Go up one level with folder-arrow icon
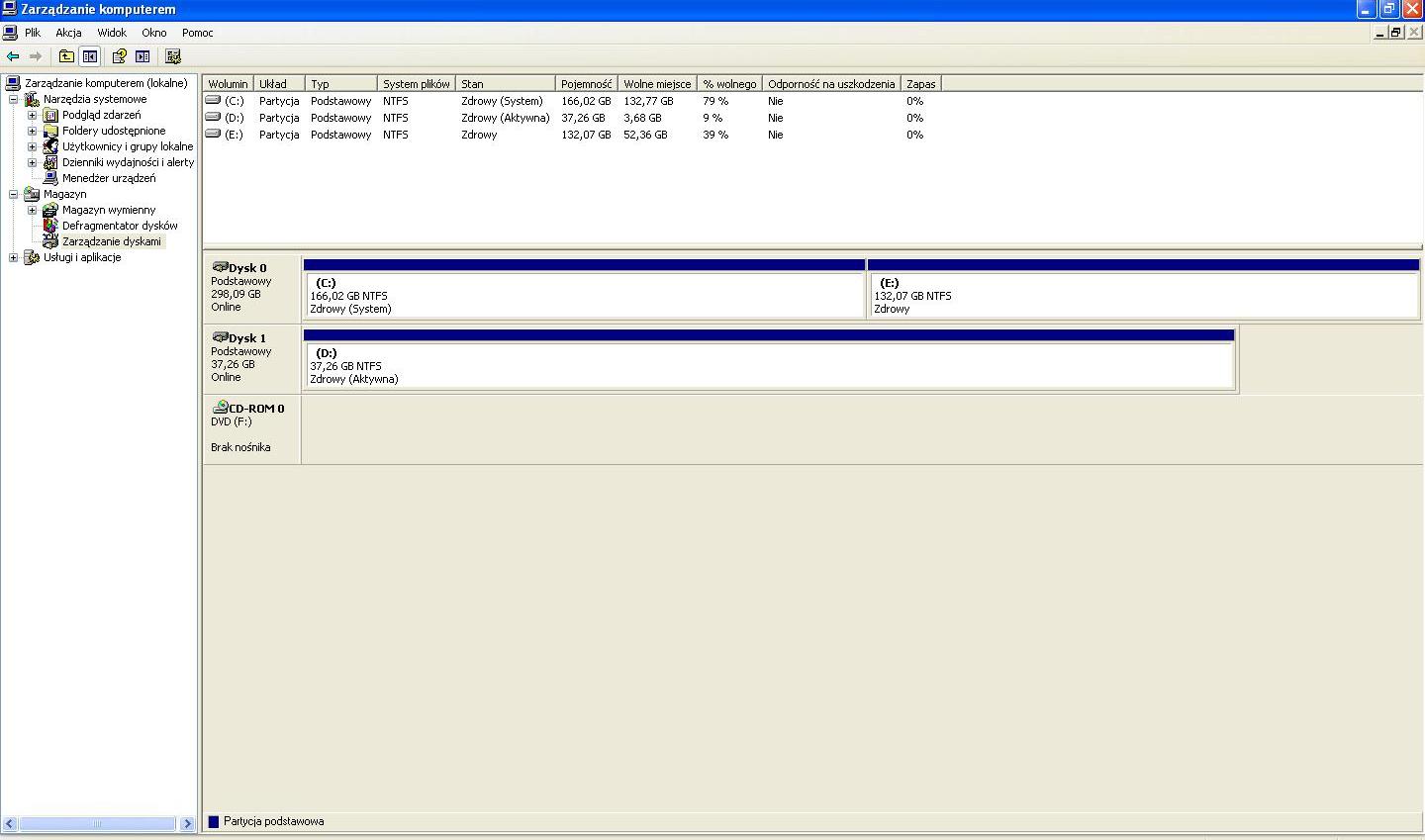 click(x=66, y=56)
